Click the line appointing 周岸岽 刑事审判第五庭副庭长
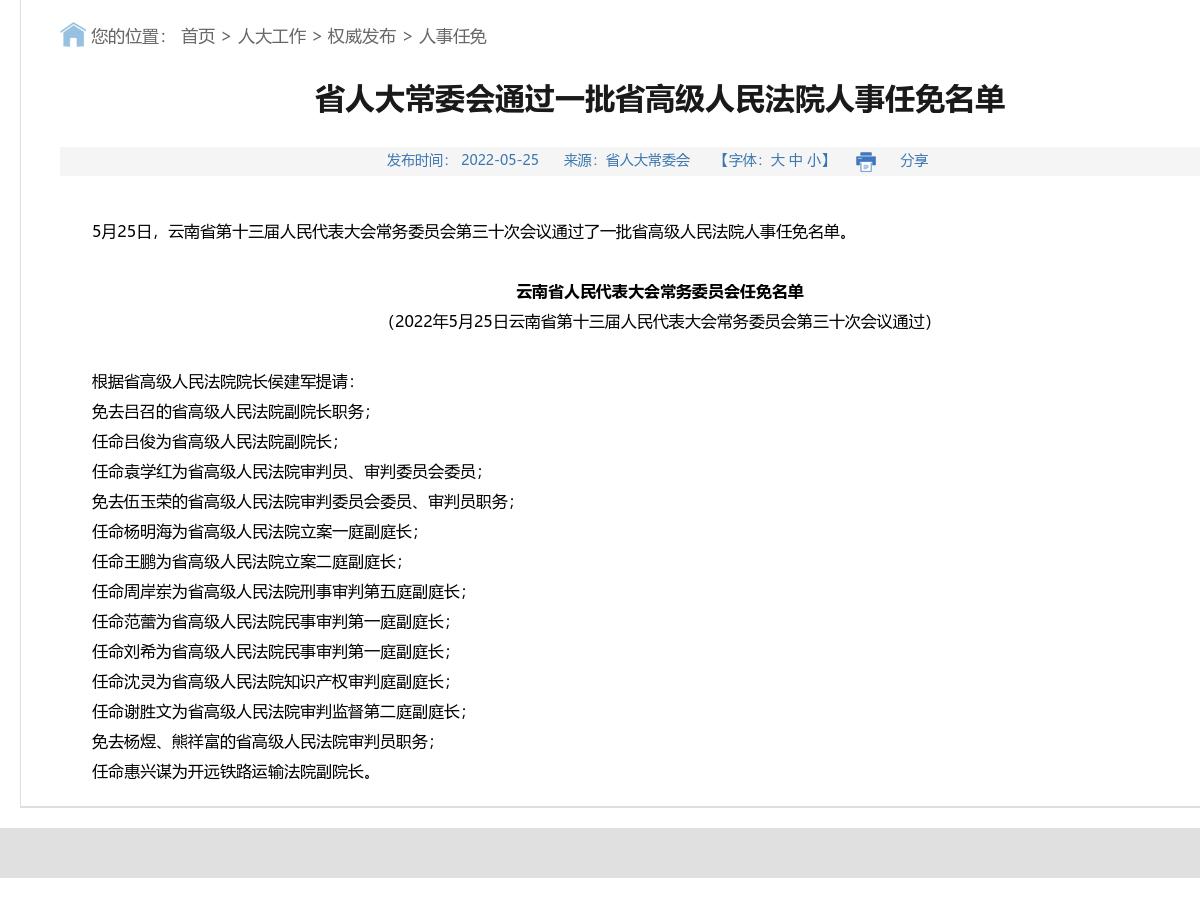 pos(280,592)
